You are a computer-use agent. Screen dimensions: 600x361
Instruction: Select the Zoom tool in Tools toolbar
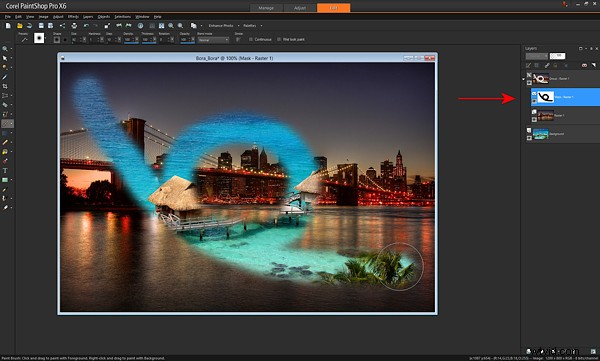(5, 49)
